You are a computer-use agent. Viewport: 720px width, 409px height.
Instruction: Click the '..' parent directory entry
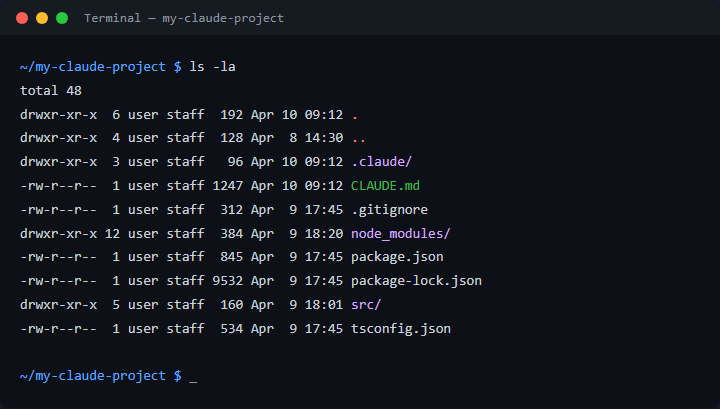click(x=359, y=141)
